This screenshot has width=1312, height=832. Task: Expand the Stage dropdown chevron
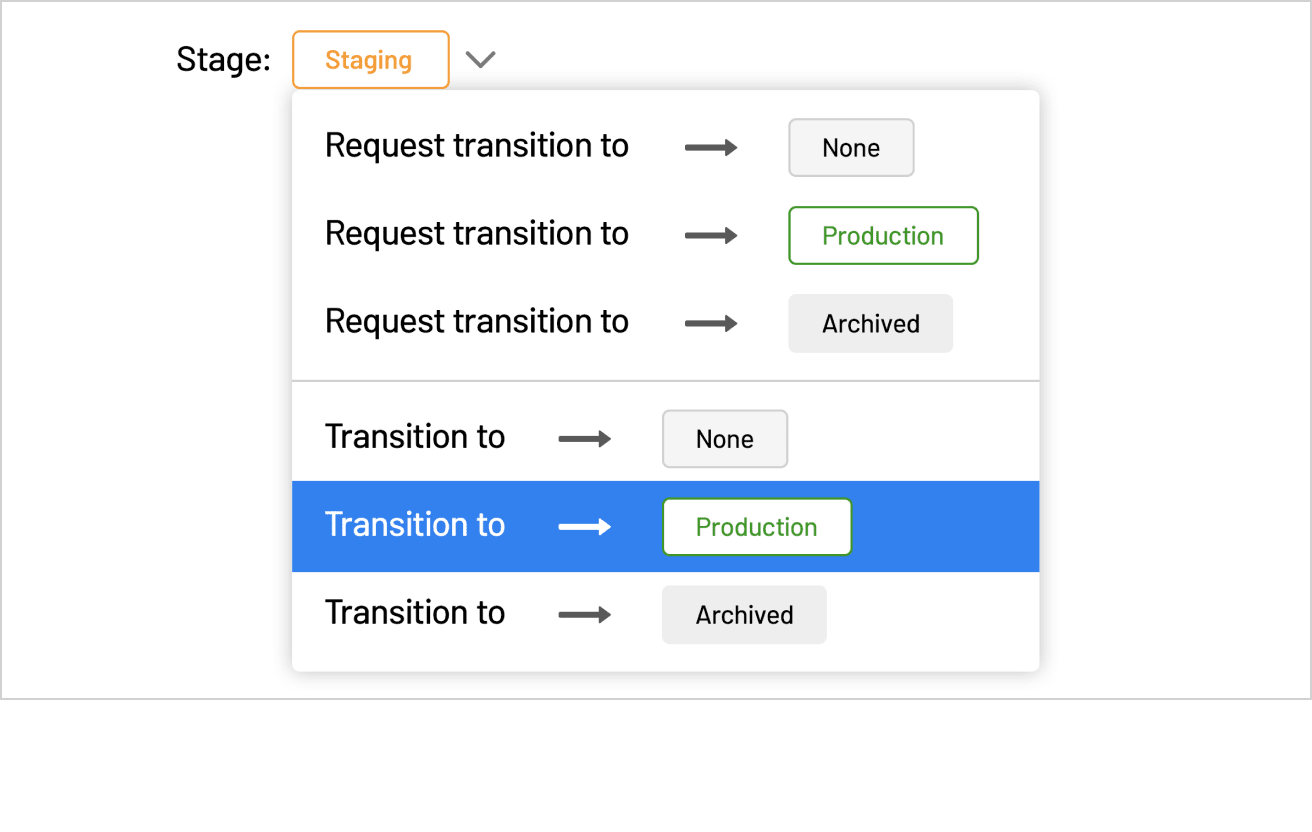(481, 60)
